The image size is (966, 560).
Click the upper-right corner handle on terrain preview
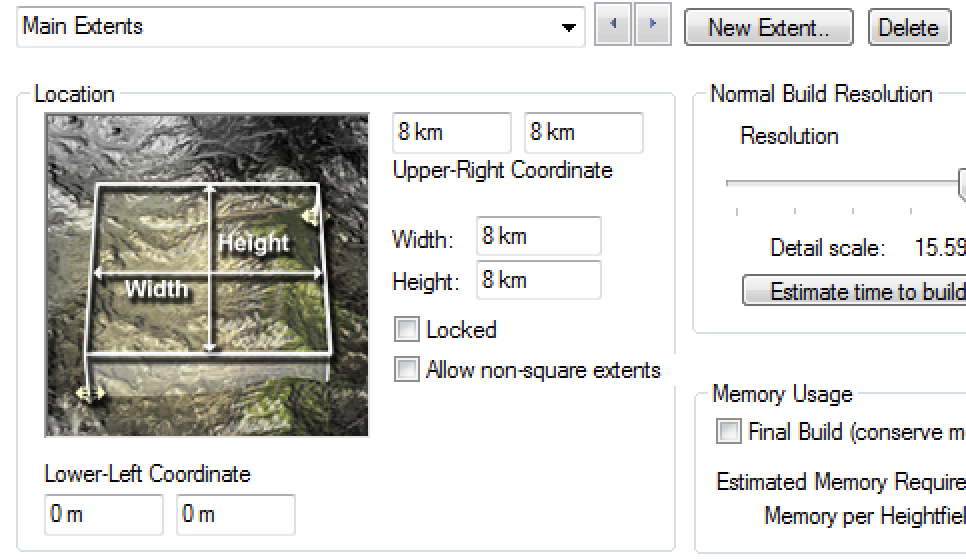coord(312,216)
